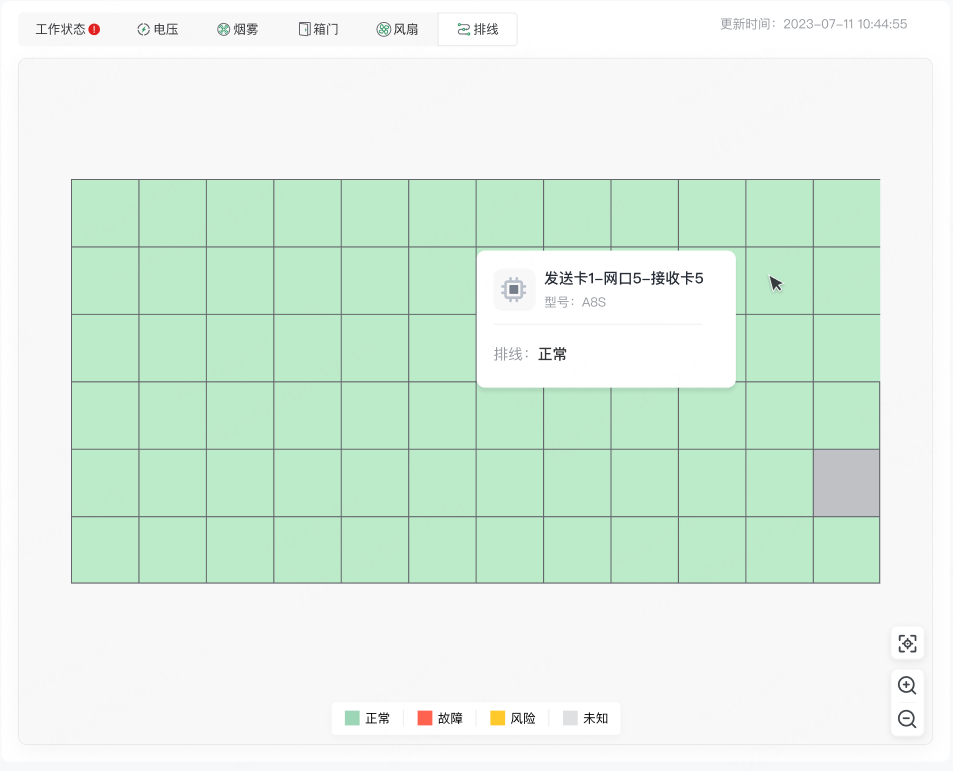
Task: Select the gray unknown-status cabinet cell
Action: 847,483
